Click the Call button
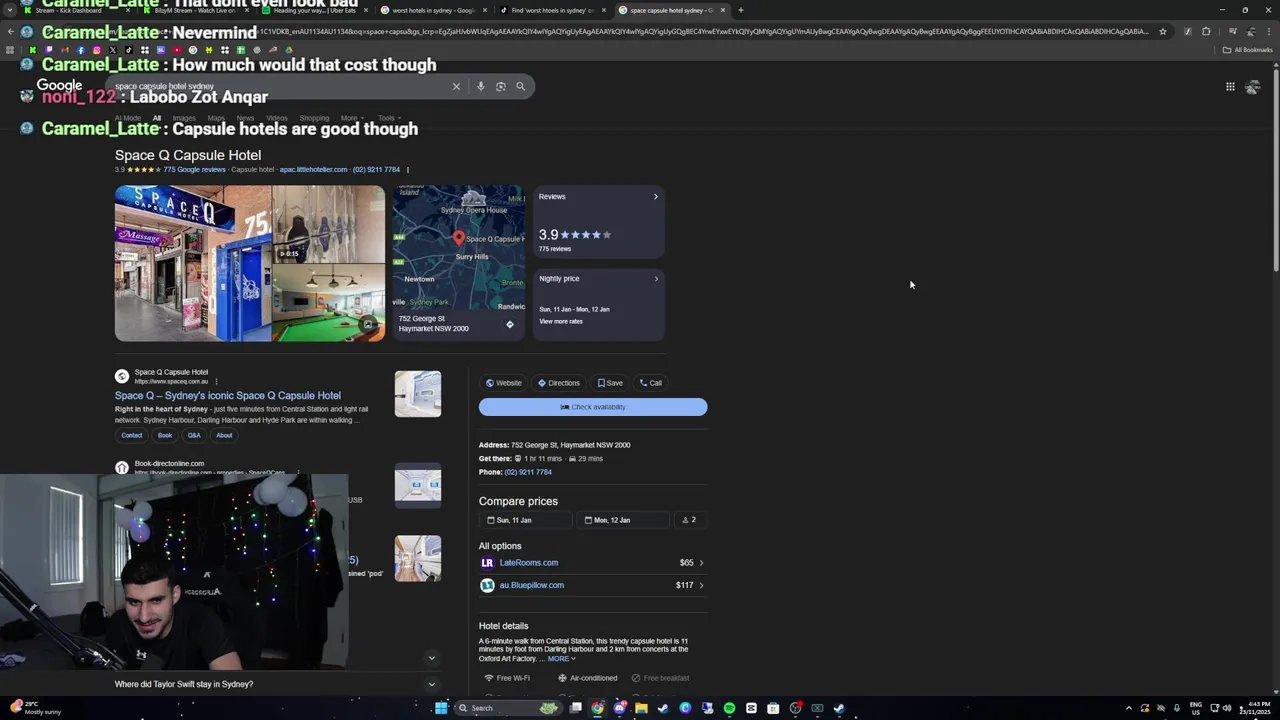 tap(650, 383)
